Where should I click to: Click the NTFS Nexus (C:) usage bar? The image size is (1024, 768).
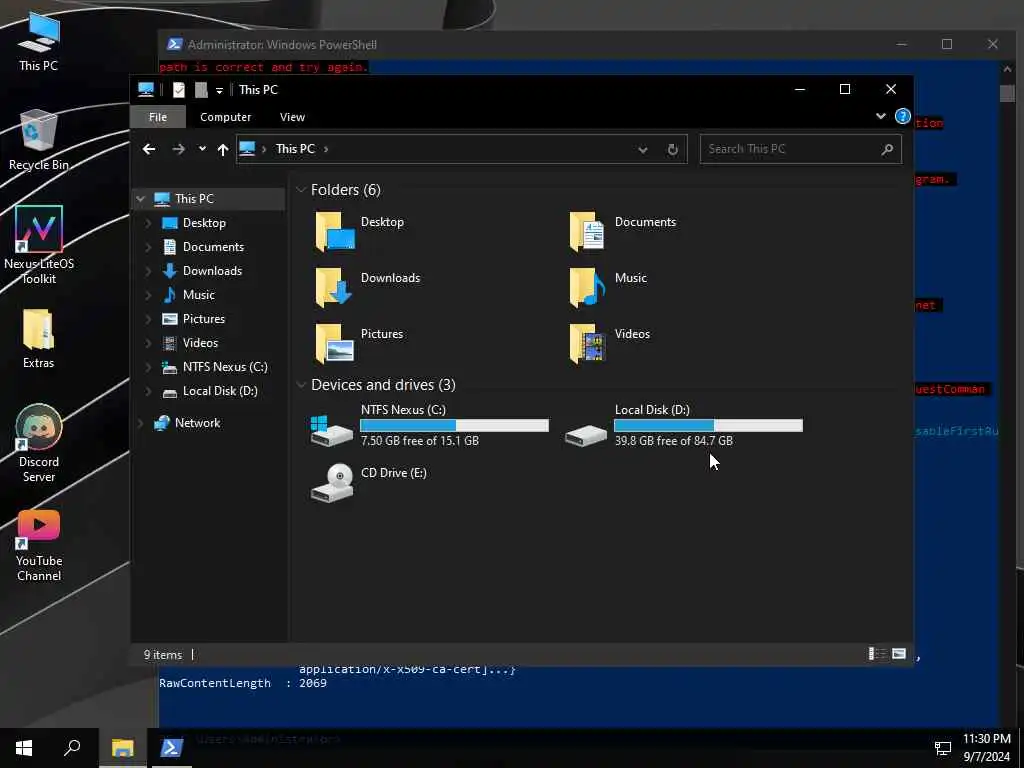pos(455,426)
